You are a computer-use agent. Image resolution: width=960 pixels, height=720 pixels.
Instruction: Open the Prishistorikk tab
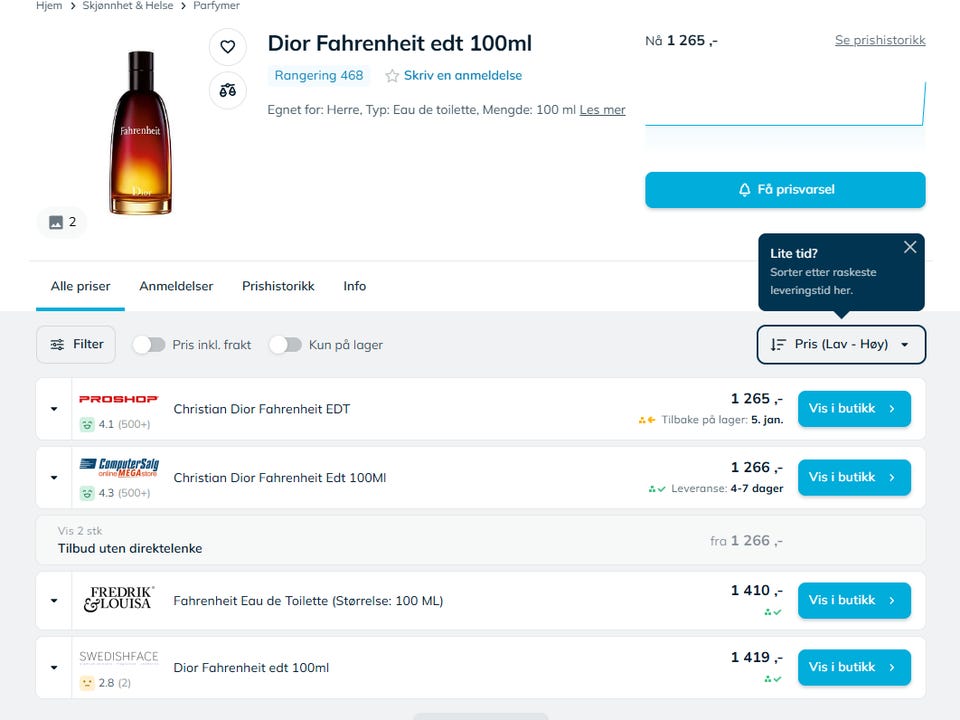coord(278,286)
